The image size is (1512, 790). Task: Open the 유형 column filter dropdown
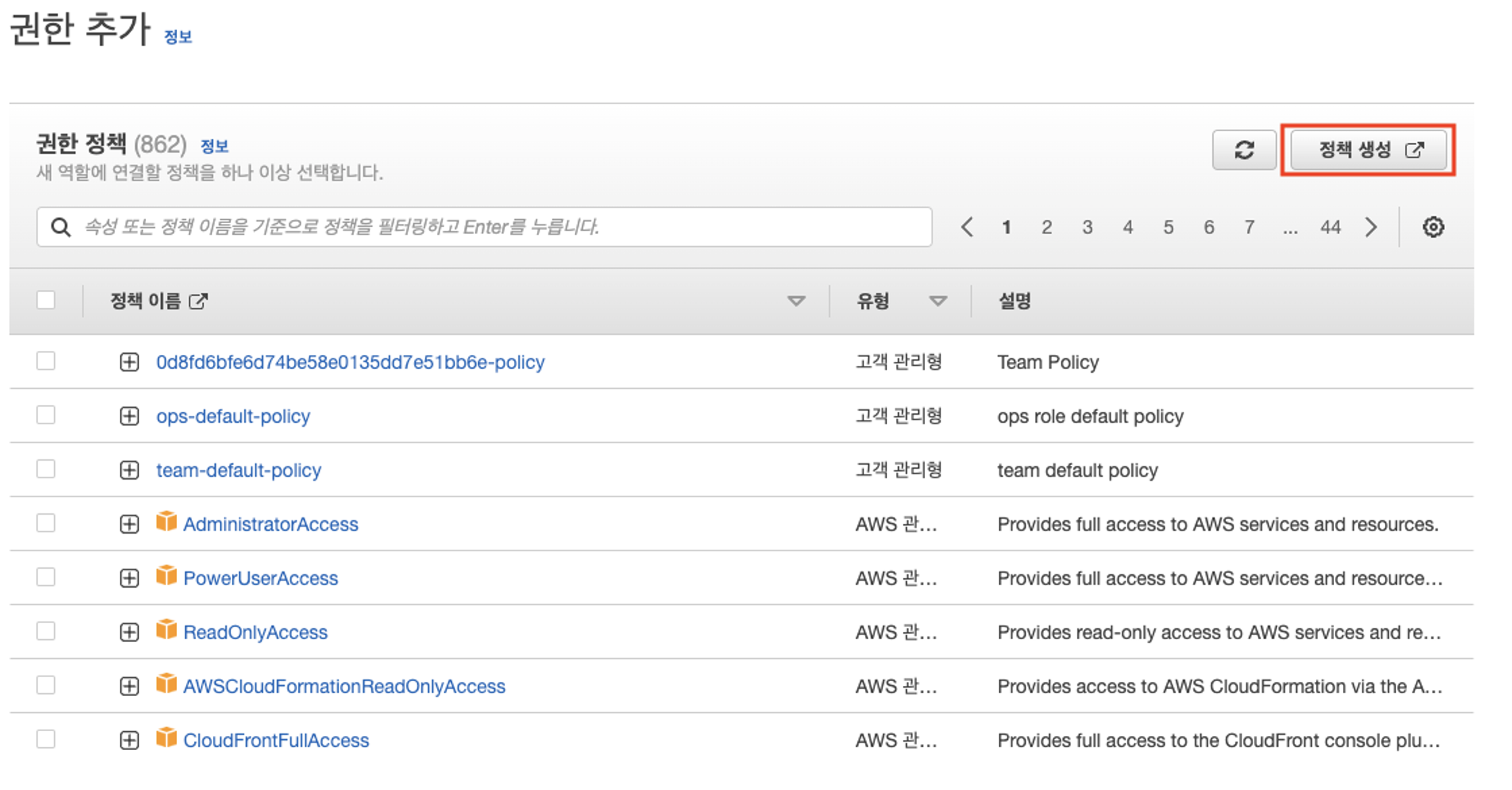tap(937, 301)
